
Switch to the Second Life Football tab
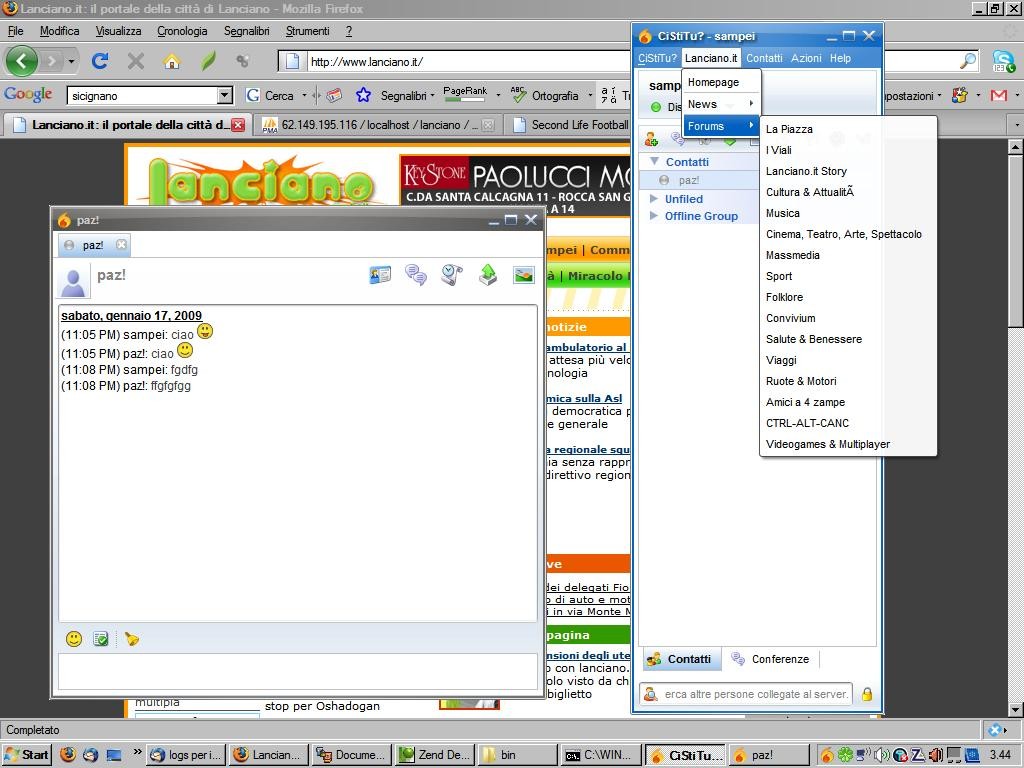click(572, 125)
